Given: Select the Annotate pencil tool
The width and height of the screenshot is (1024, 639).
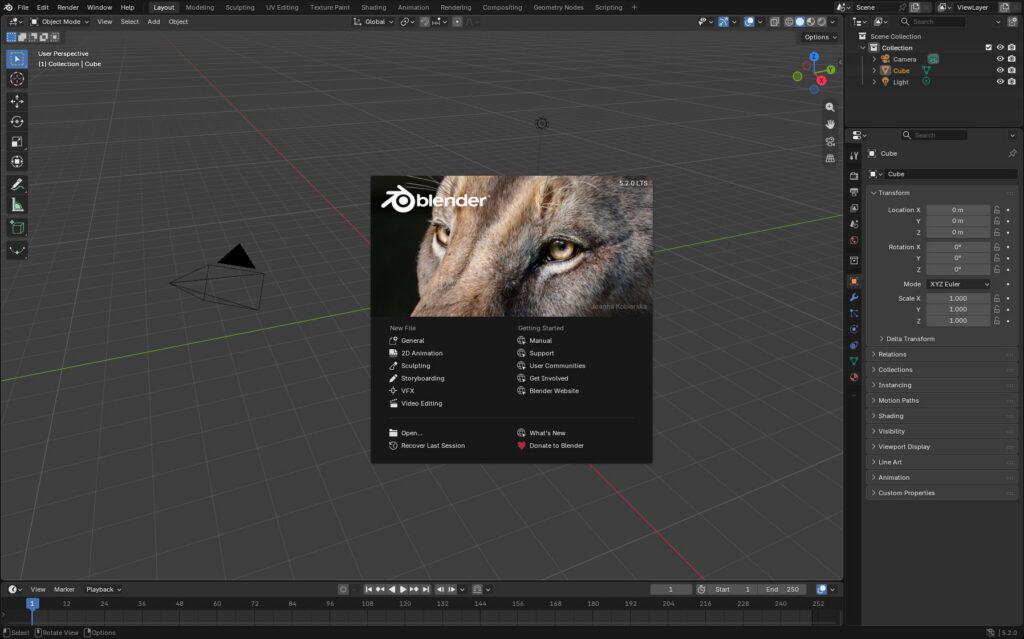Looking at the screenshot, I should pos(17,185).
